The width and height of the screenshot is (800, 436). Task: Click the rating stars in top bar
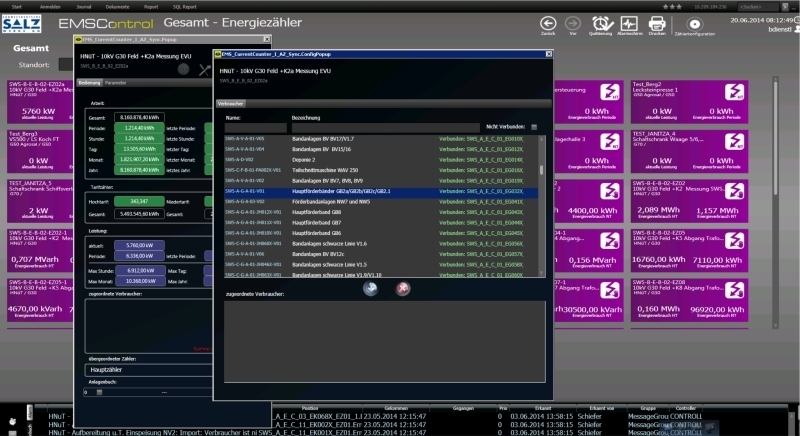click(x=672, y=7)
